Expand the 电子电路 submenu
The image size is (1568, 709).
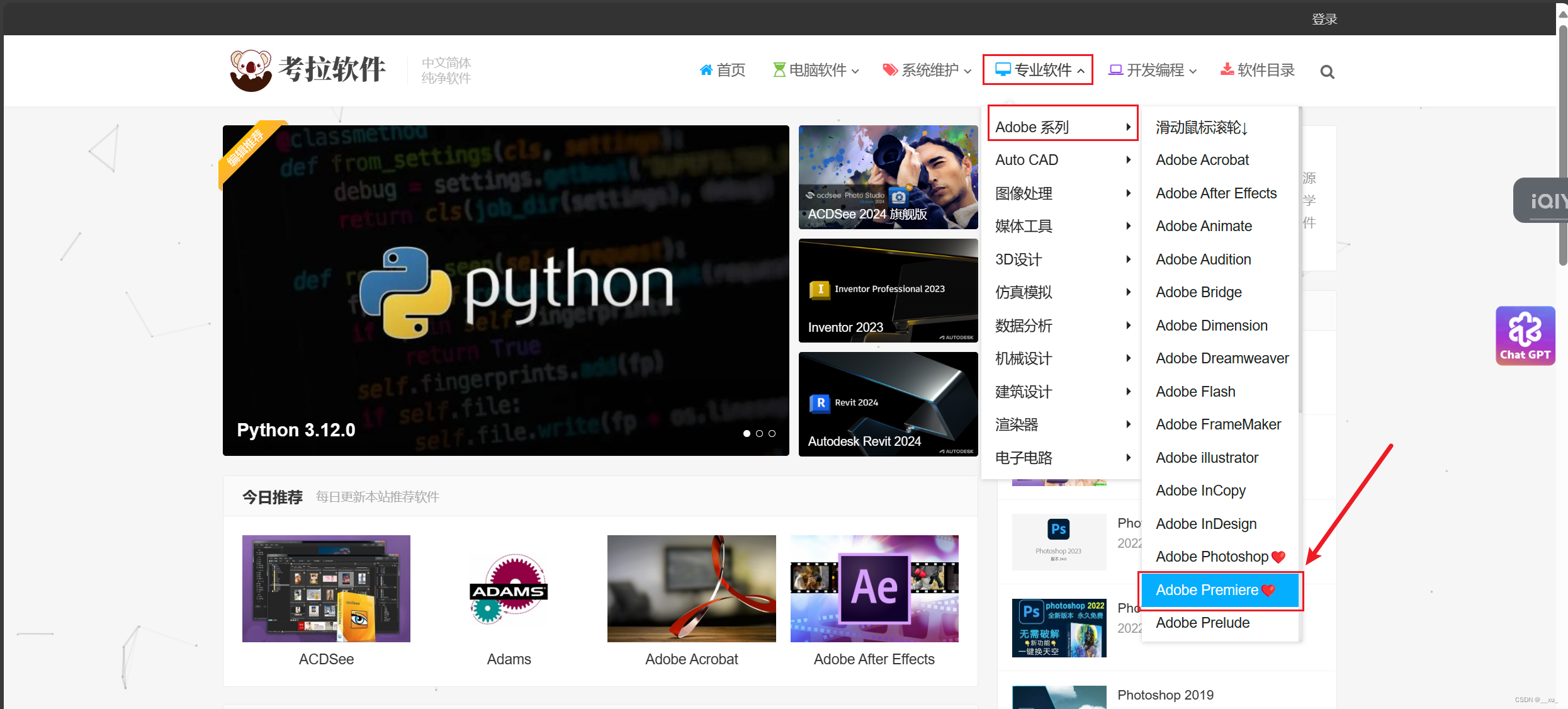coord(1063,458)
